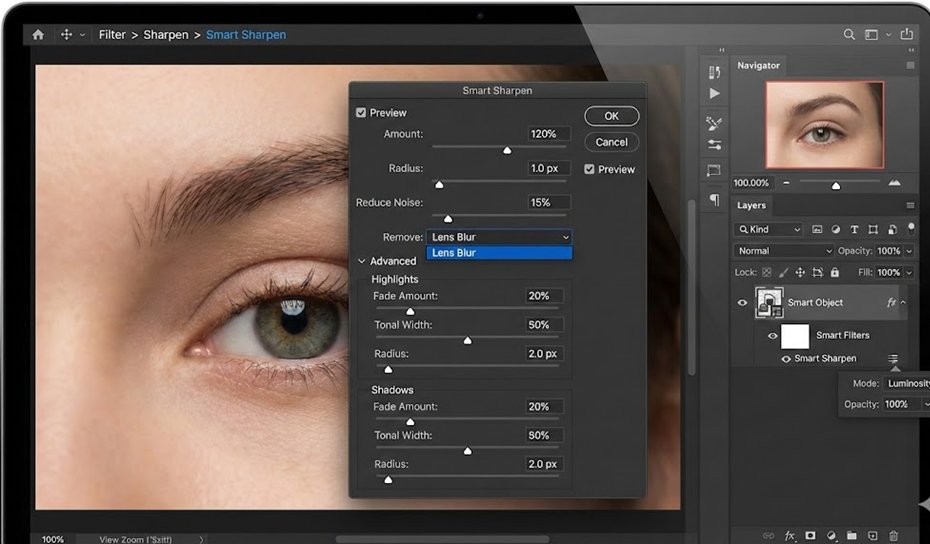Select the Move tool icon in the top bar

[66, 35]
